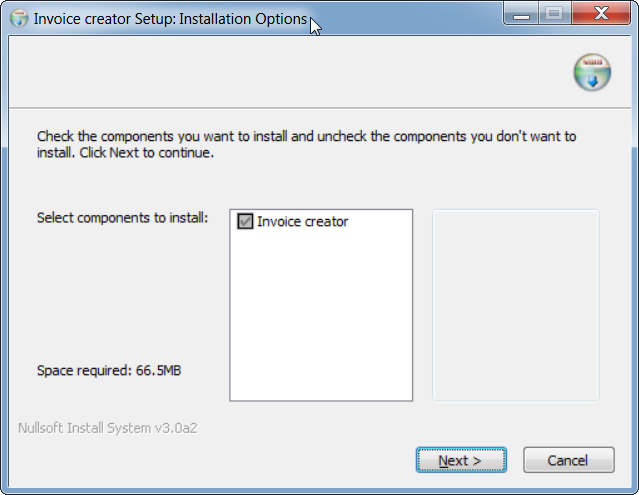Image resolution: width=639 pixels, height=495 pixels.
Task: Click the blank white header banner area
Action: (280, 73)
